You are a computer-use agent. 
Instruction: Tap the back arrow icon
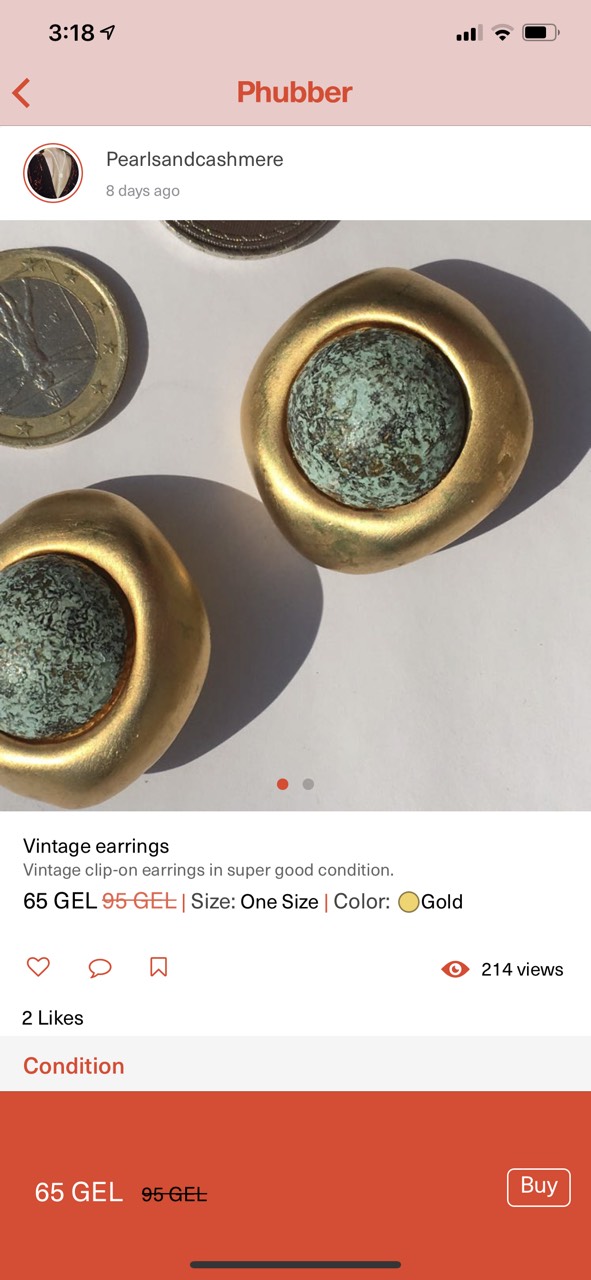pyautogui.click(x=22, y=93)
